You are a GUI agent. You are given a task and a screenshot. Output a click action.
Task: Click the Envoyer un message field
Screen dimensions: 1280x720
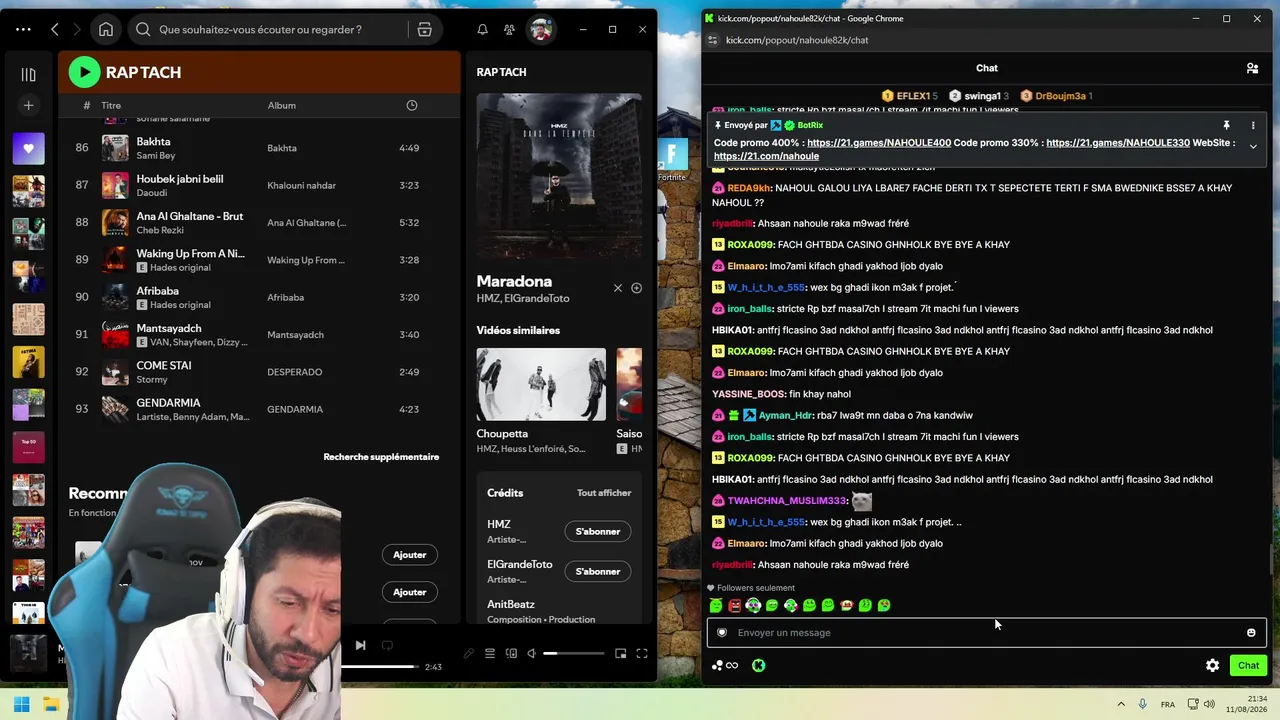tap(986, 633)
